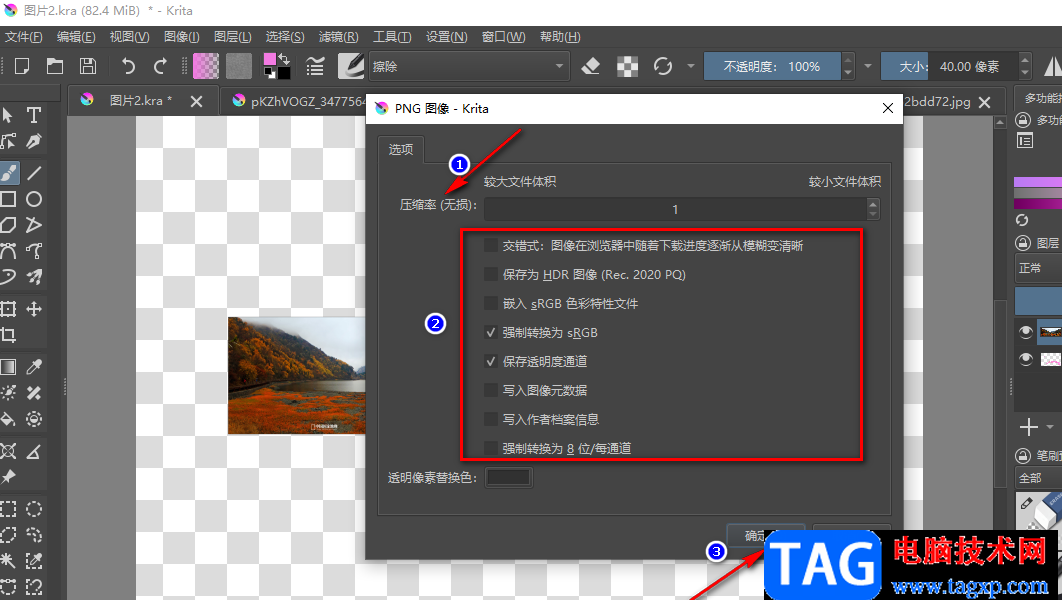
Task: Click foreground/background color swatch selector
Action: [276, 66]
